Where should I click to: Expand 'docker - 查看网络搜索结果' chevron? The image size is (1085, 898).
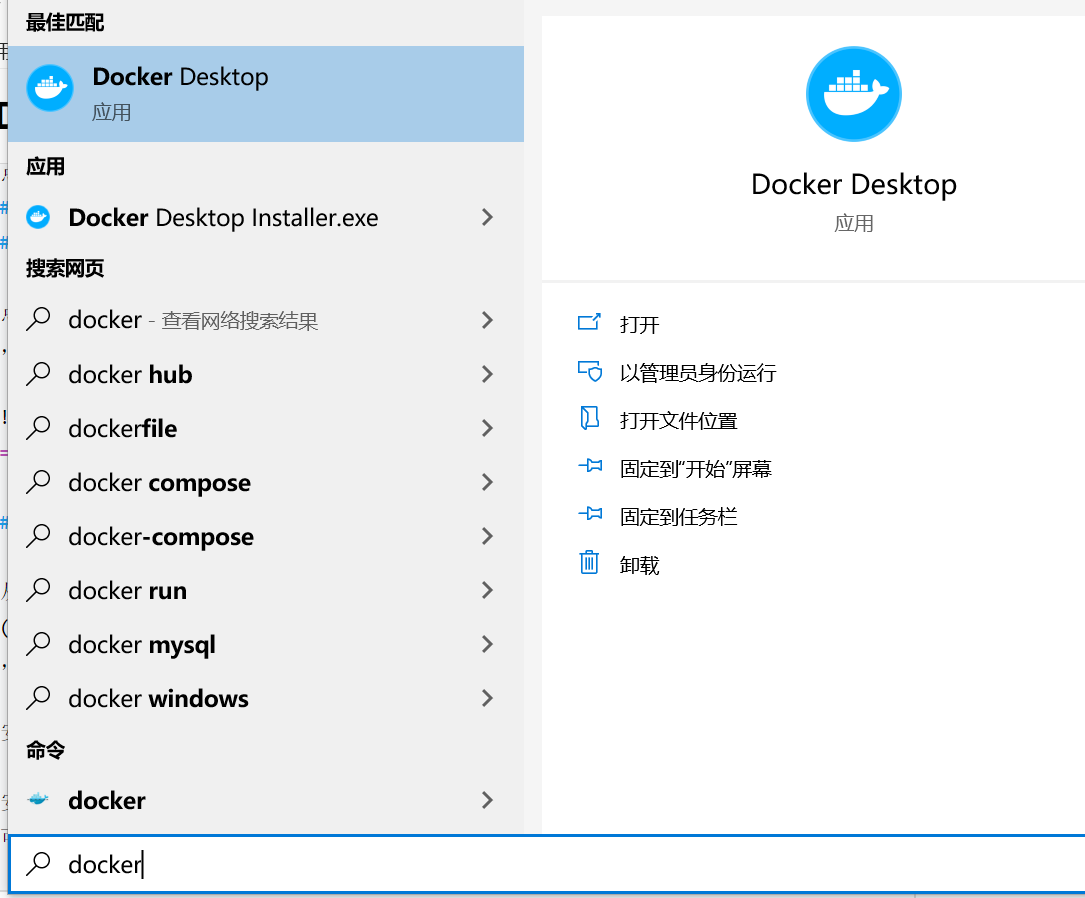click(x=487, y=320)
